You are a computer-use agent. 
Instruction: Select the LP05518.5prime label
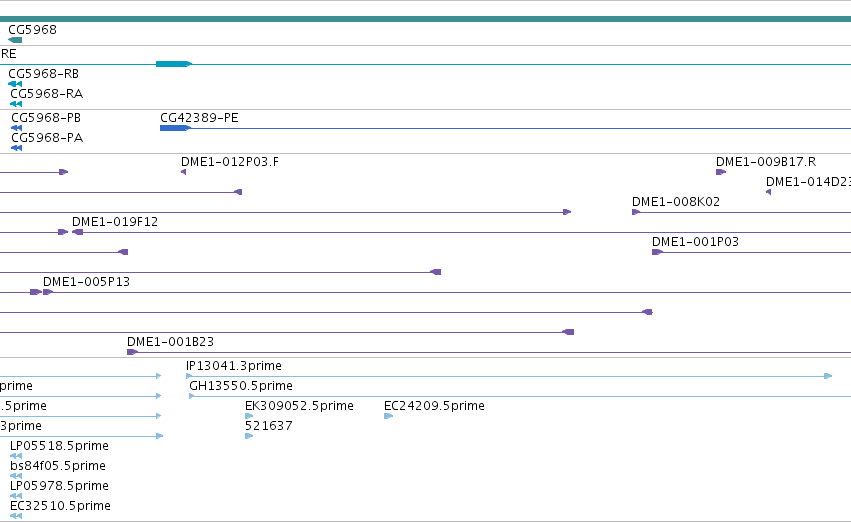[59, 446]
